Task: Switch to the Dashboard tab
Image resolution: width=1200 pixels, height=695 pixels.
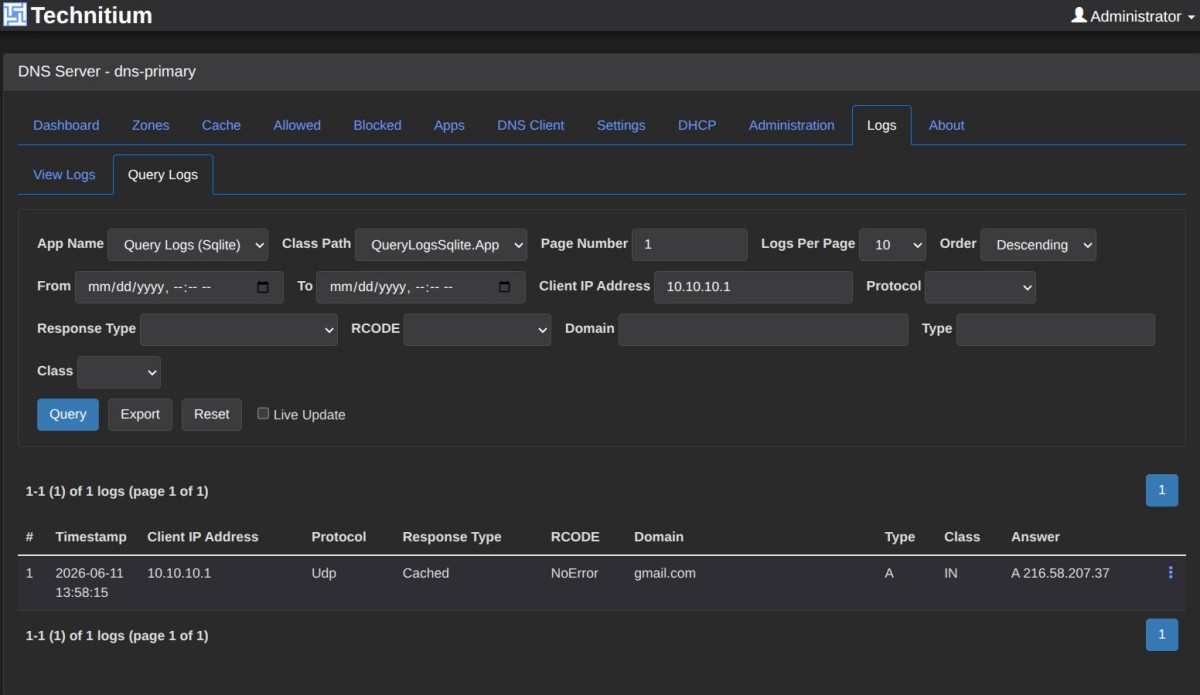Action: pyautogui.click(x=66, y=125)
